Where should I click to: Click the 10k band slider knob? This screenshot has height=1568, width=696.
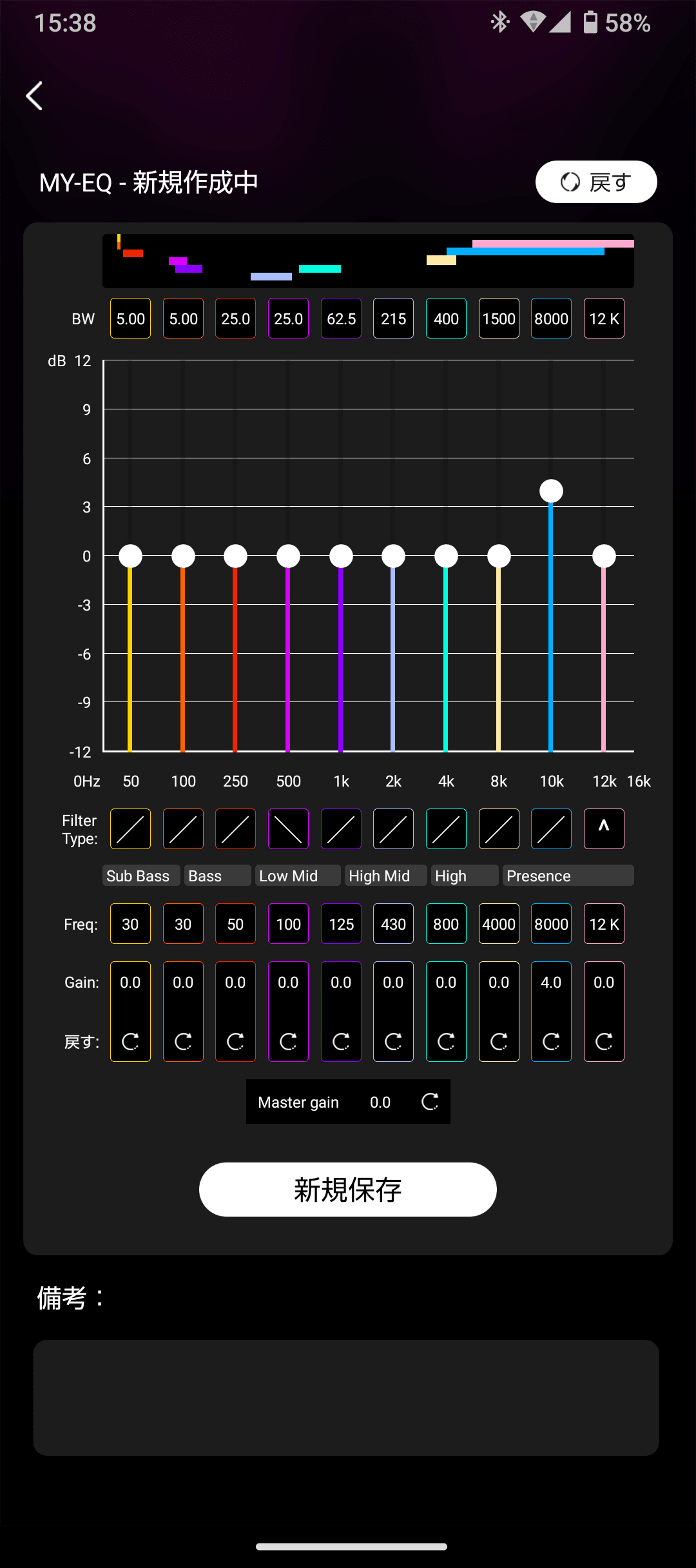click(x=551, y=491)
